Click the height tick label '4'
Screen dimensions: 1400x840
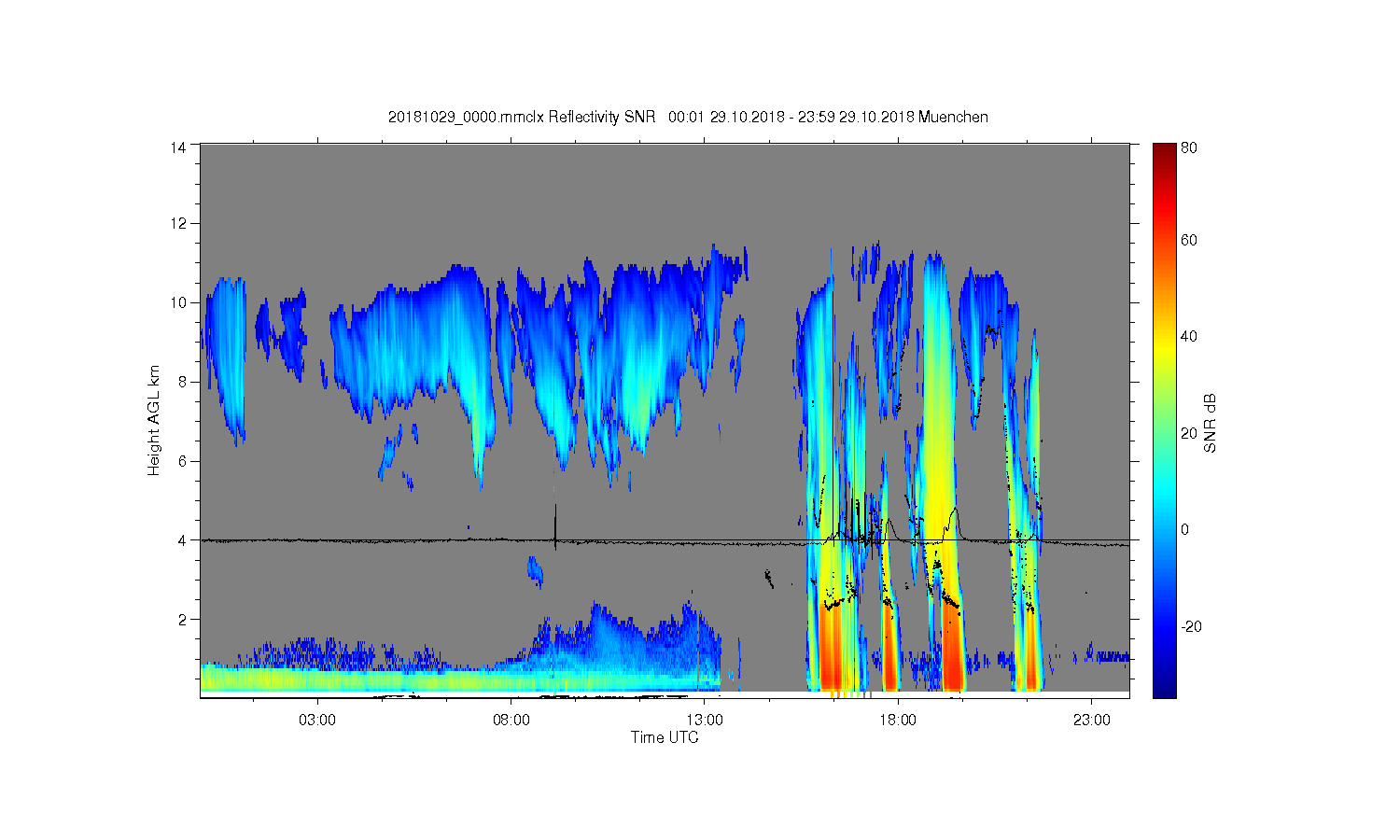click(182, 540)
